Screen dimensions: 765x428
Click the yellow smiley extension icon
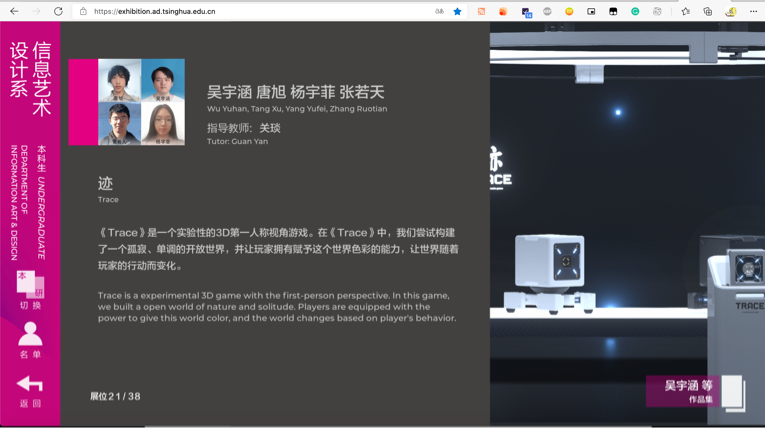coord(569,12)
